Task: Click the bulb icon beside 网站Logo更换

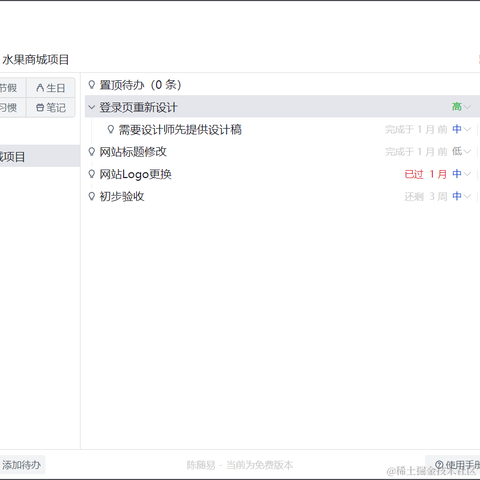Action: point(92,174)
